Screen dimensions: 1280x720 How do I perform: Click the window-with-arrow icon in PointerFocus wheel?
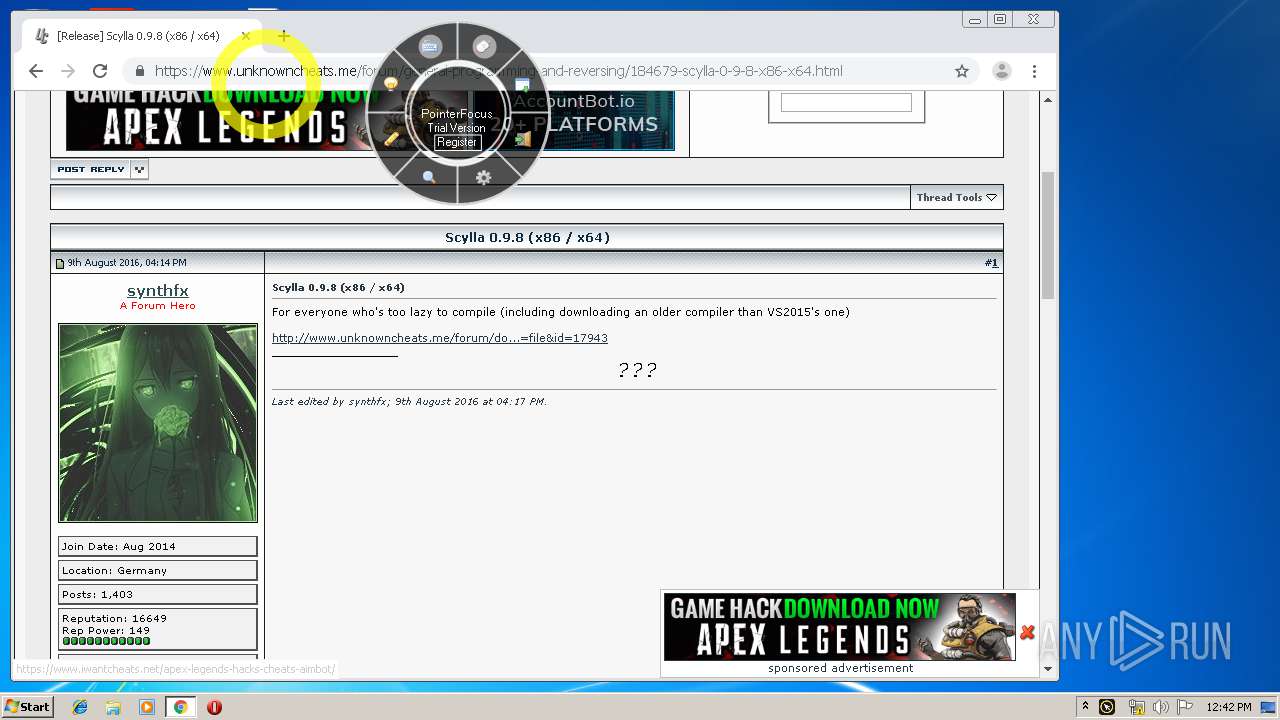(522, 86)
